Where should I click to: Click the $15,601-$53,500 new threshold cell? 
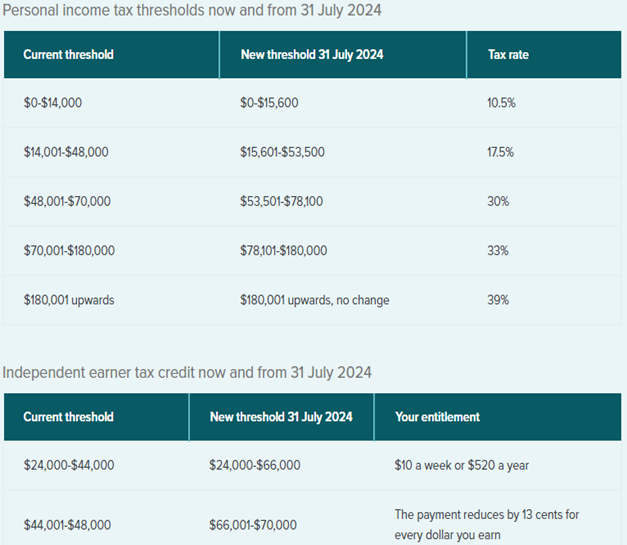pos(282,152)
